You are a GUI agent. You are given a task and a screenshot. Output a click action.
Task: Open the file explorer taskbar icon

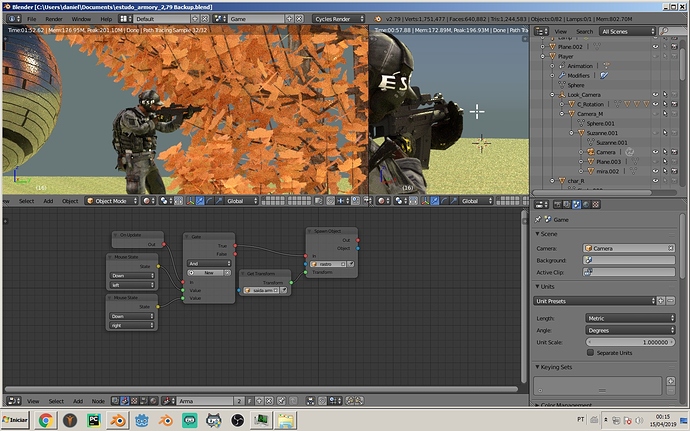coord(286,420)
